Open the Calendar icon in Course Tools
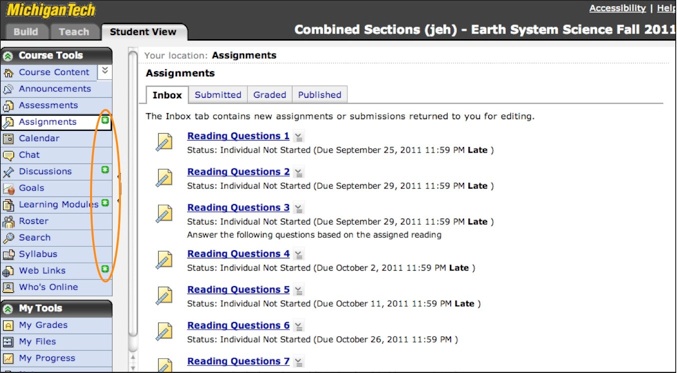This screenshot has width=677, height=373. pos(8,139)
